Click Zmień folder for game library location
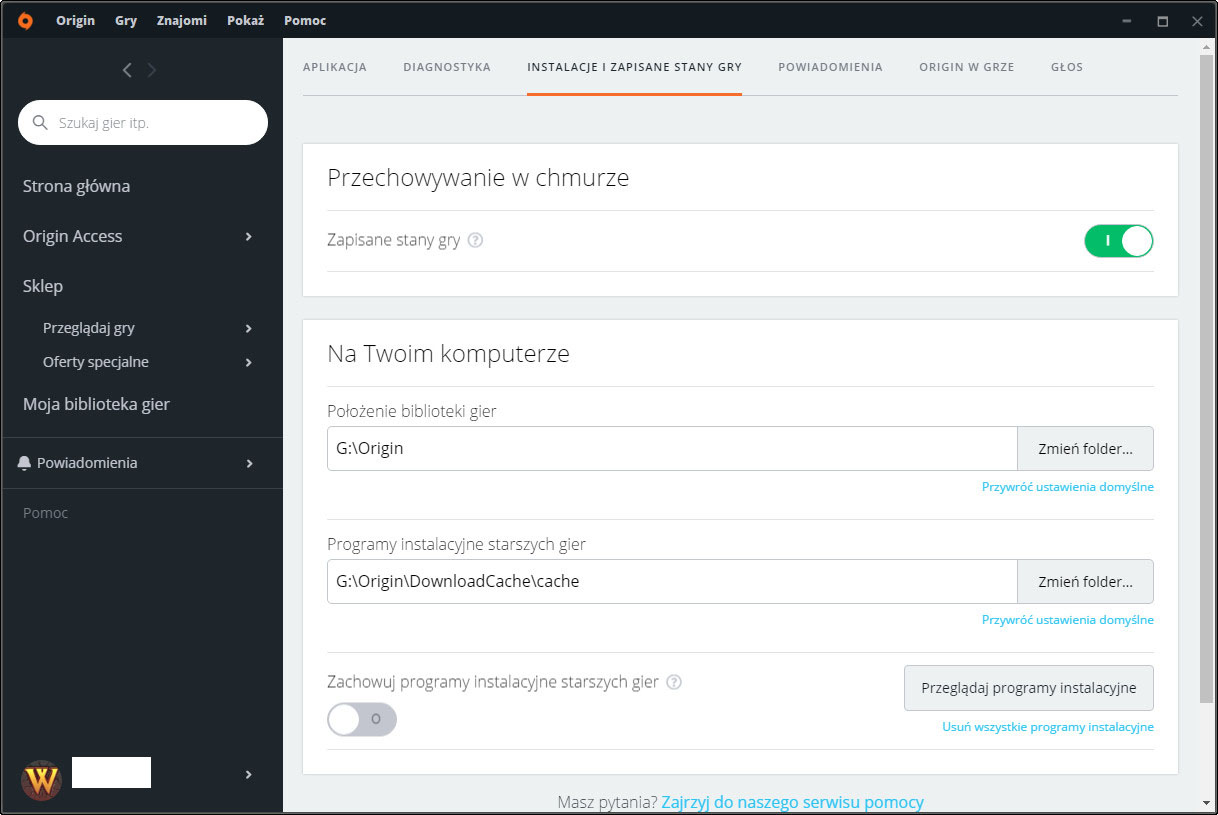 [x=1086, y=449]
